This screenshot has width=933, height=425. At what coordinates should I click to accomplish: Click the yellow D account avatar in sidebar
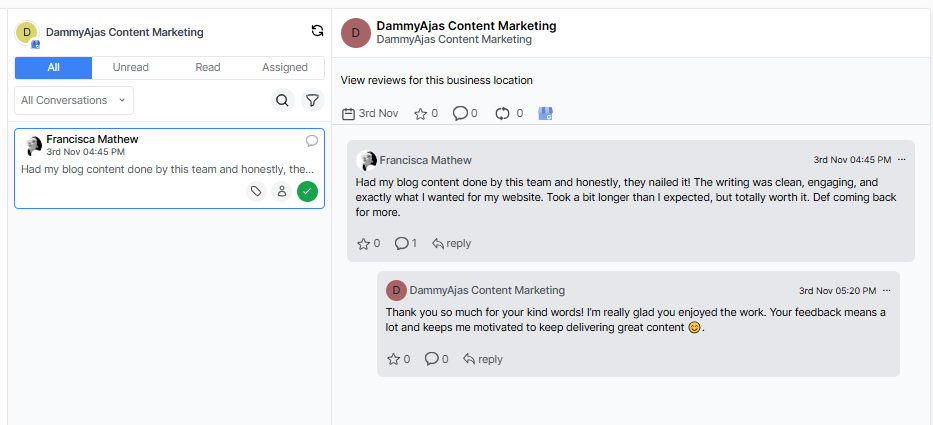[27, 33]
